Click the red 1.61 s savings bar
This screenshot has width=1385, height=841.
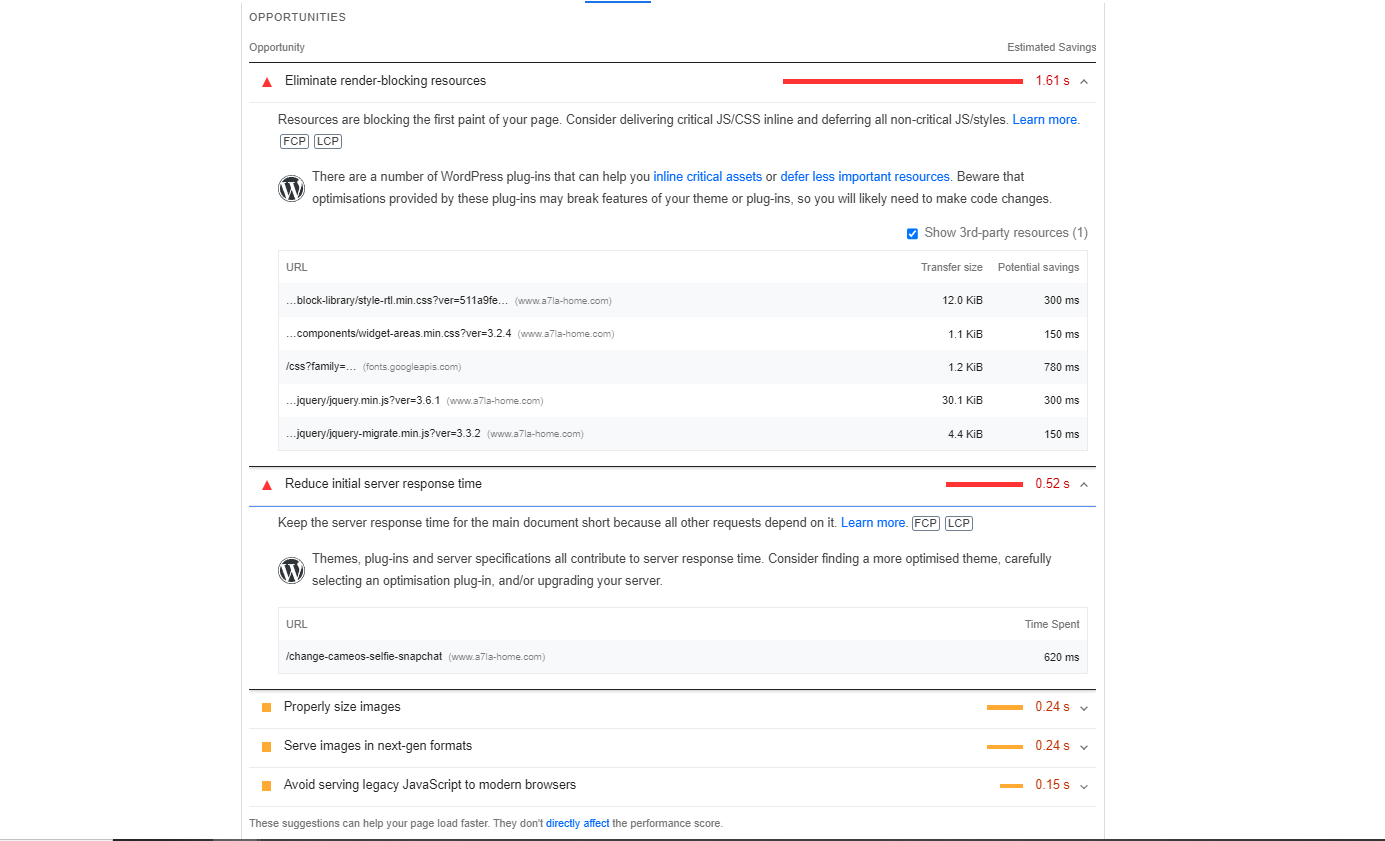902,81
